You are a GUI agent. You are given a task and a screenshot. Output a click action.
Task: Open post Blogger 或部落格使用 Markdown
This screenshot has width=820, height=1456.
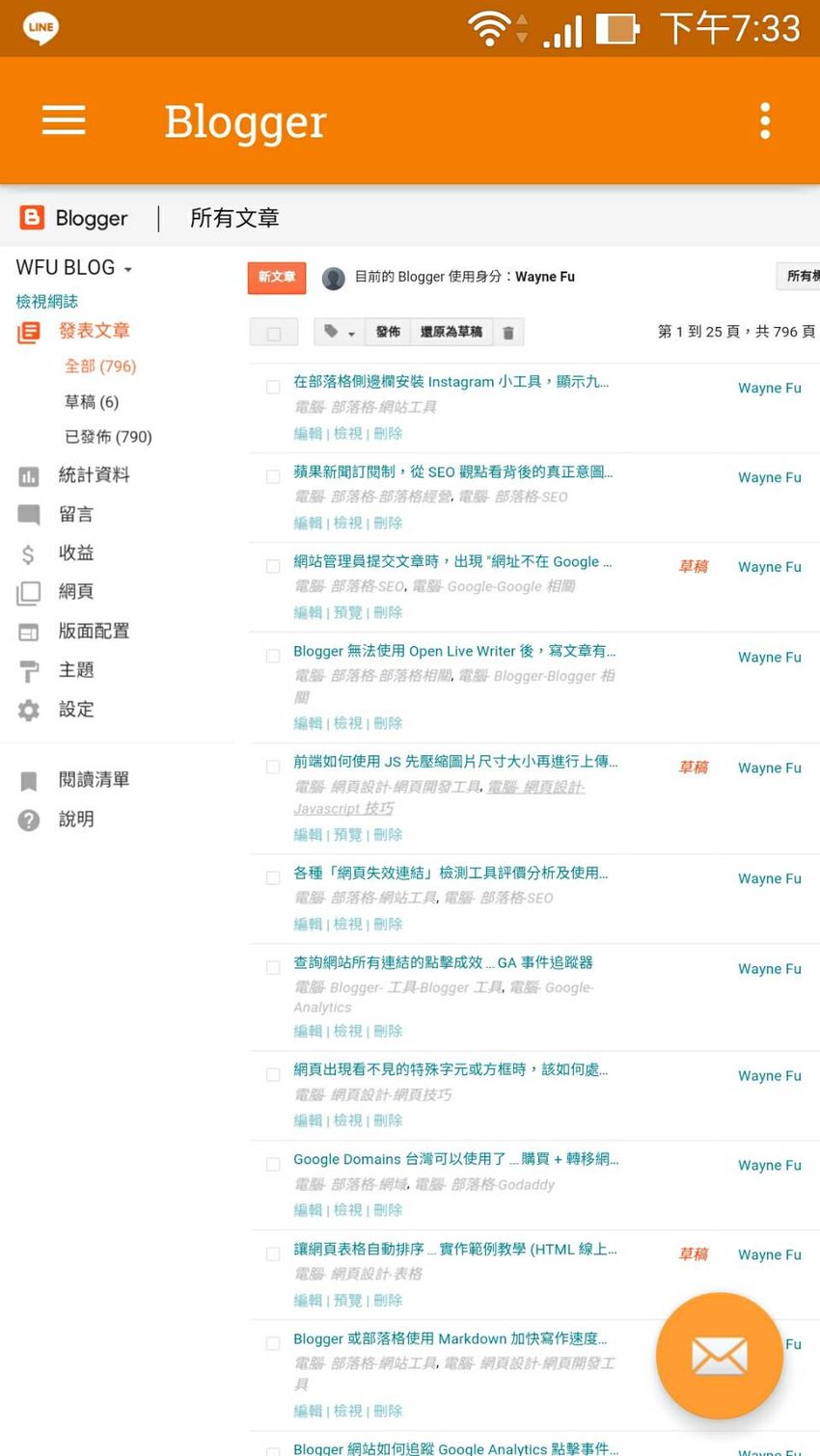(451, 1338)
